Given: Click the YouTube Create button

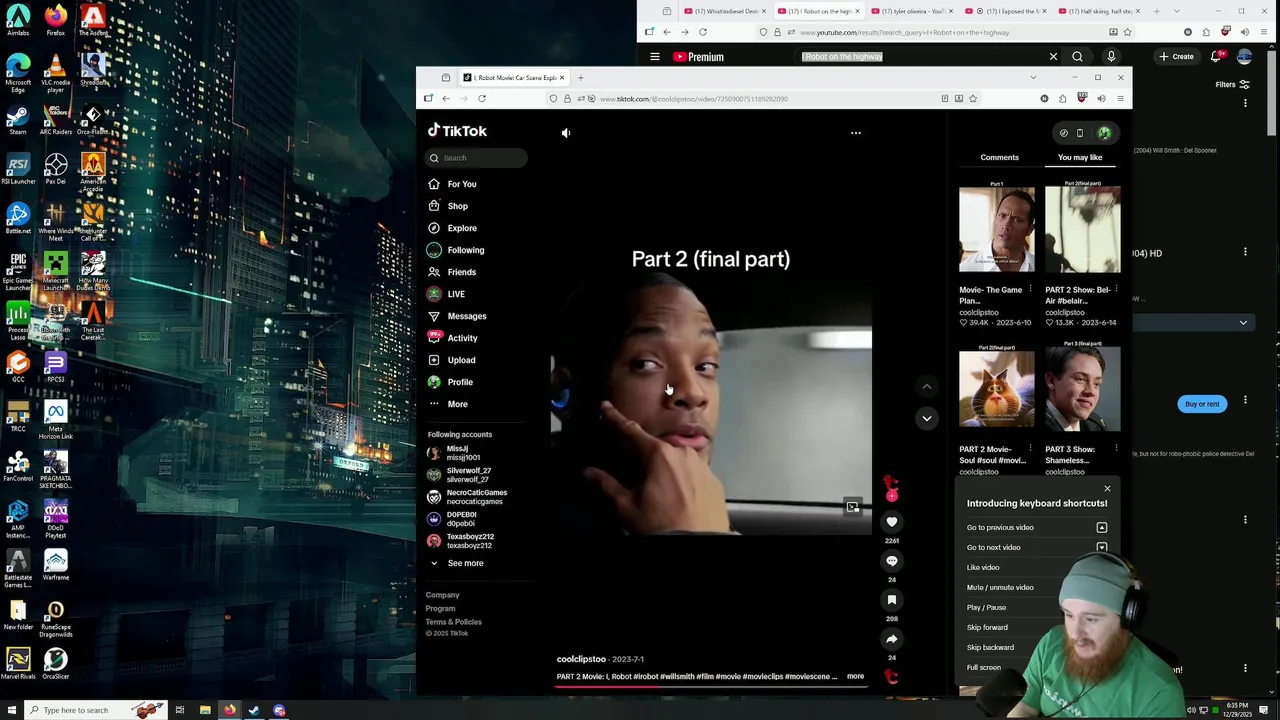Looking at the screenshot, I should click(1177, 57).
